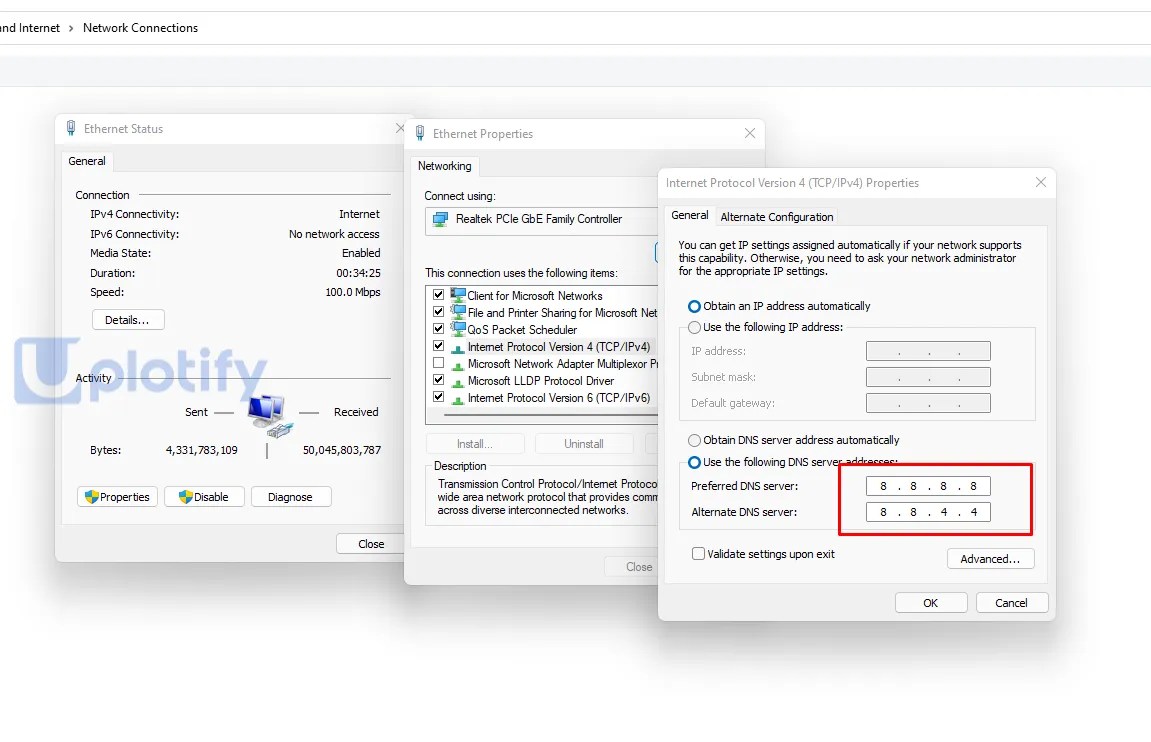Open Advanced settings in IPv4 Properties
1151x742 pixels.
click(x=990, y=559)
